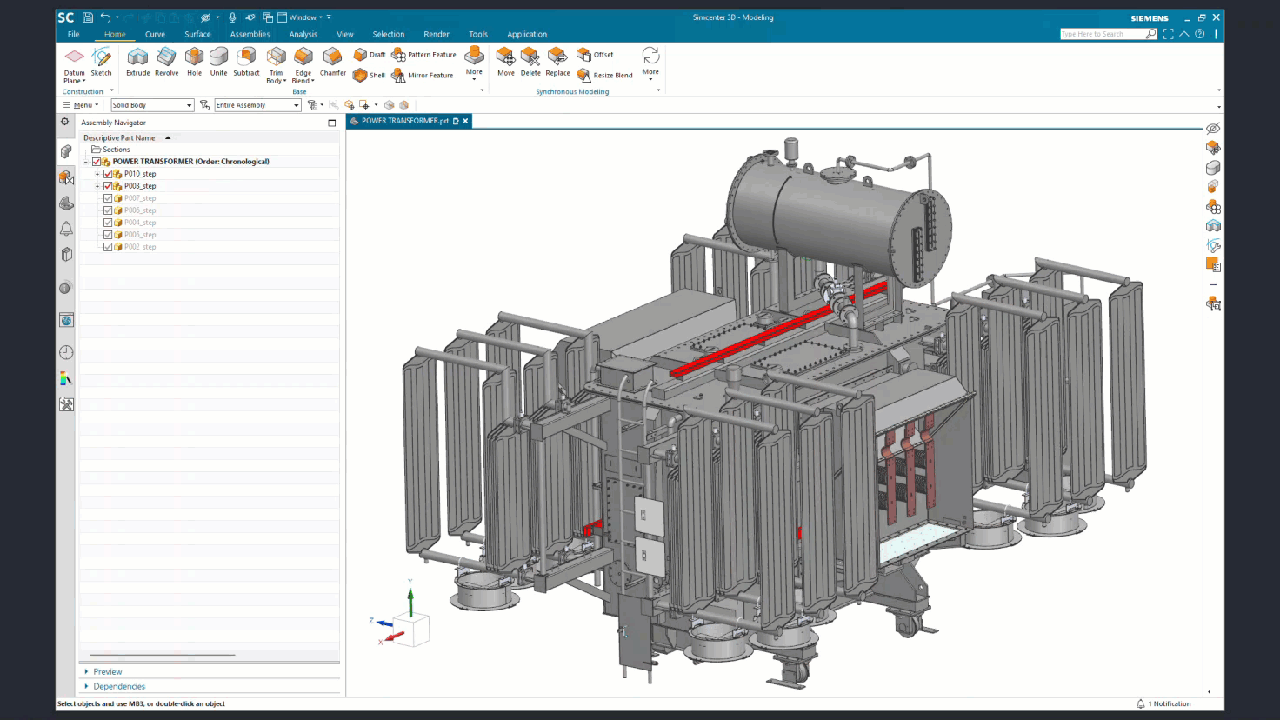Uncheck the POWER TRANSFORMER assembly checkbox
The height and width of the screenshot is (720, 1280).
(97, 162)
